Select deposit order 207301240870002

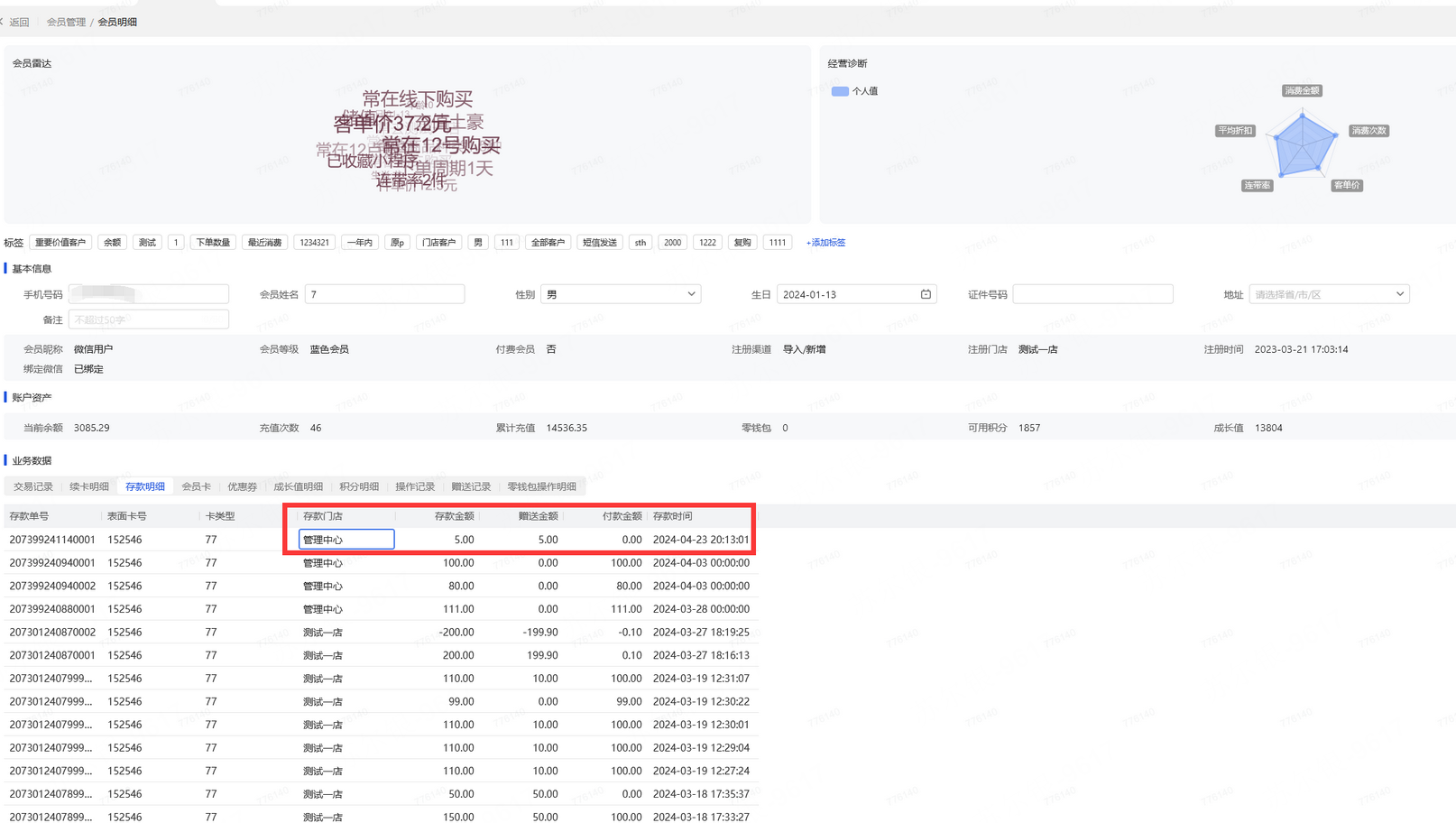[x=52, y=633]
